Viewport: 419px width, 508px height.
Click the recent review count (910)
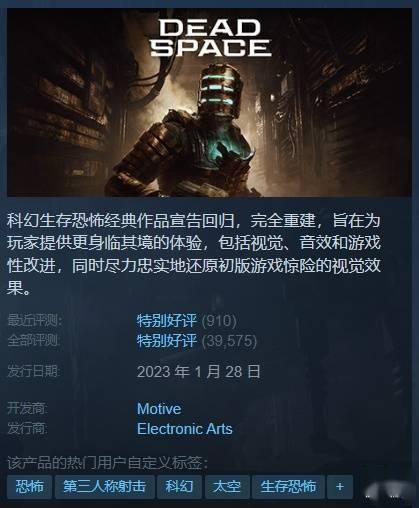[219, 321]
